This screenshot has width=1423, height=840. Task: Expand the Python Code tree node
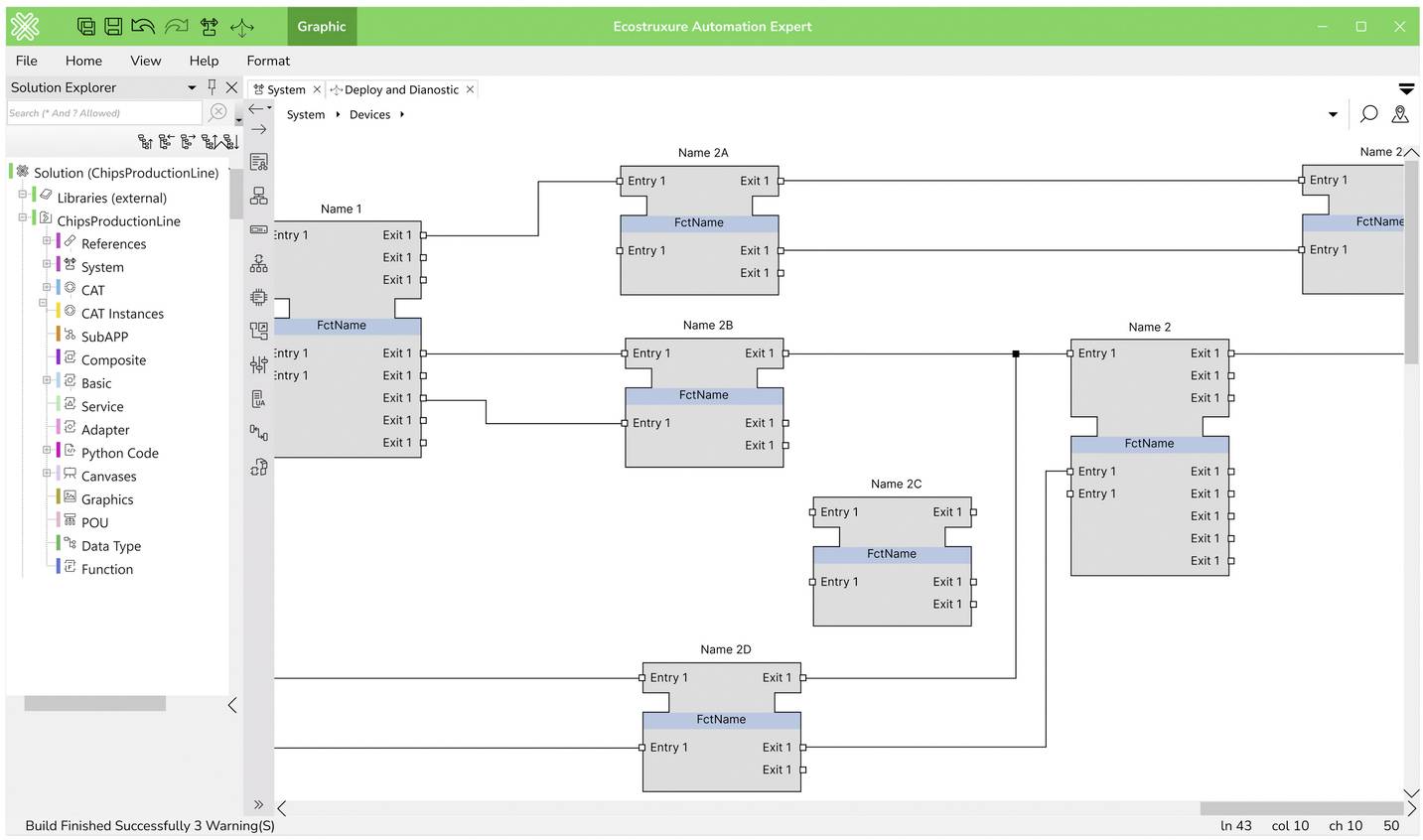(x=46, y=450)
